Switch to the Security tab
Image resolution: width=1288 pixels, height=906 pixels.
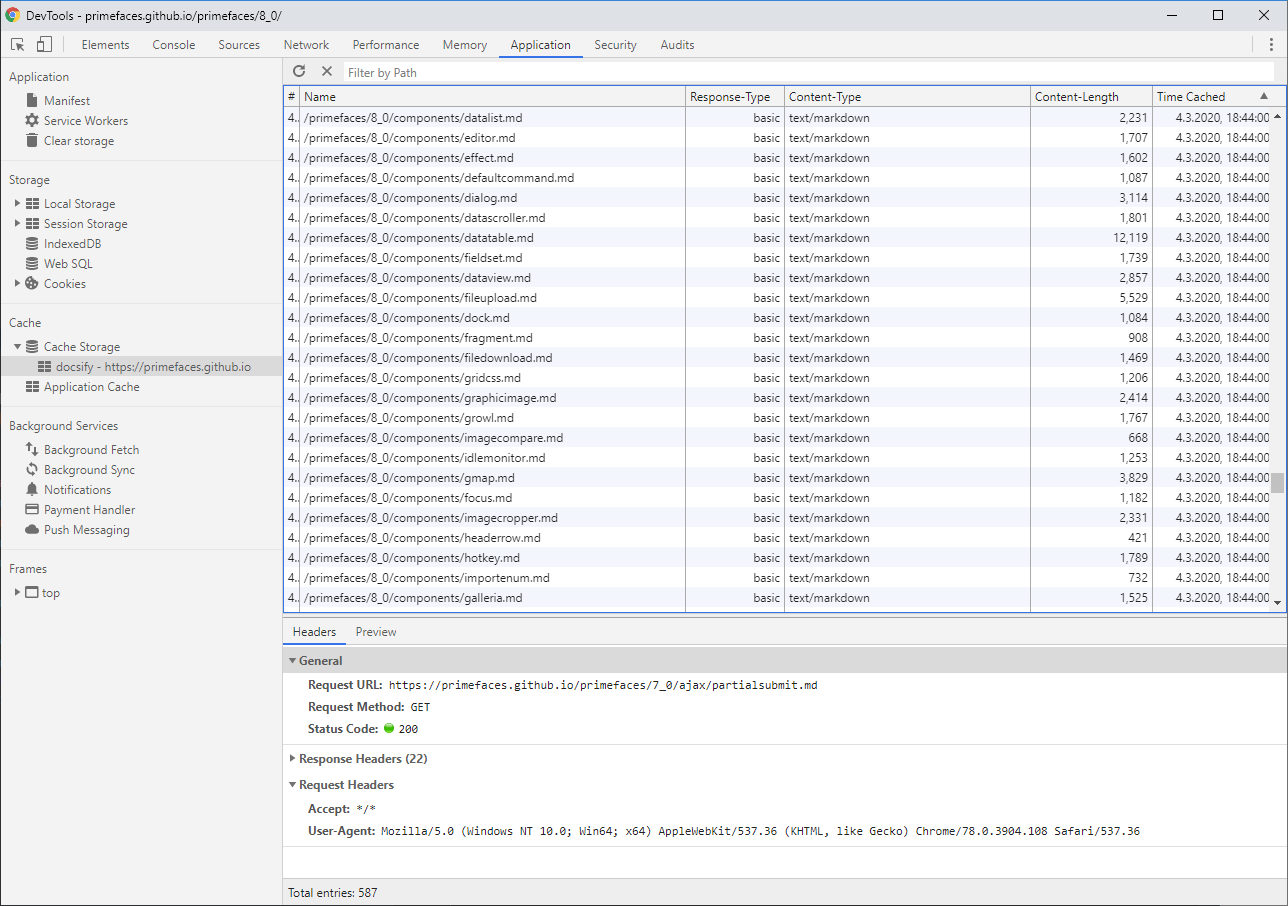615,45
